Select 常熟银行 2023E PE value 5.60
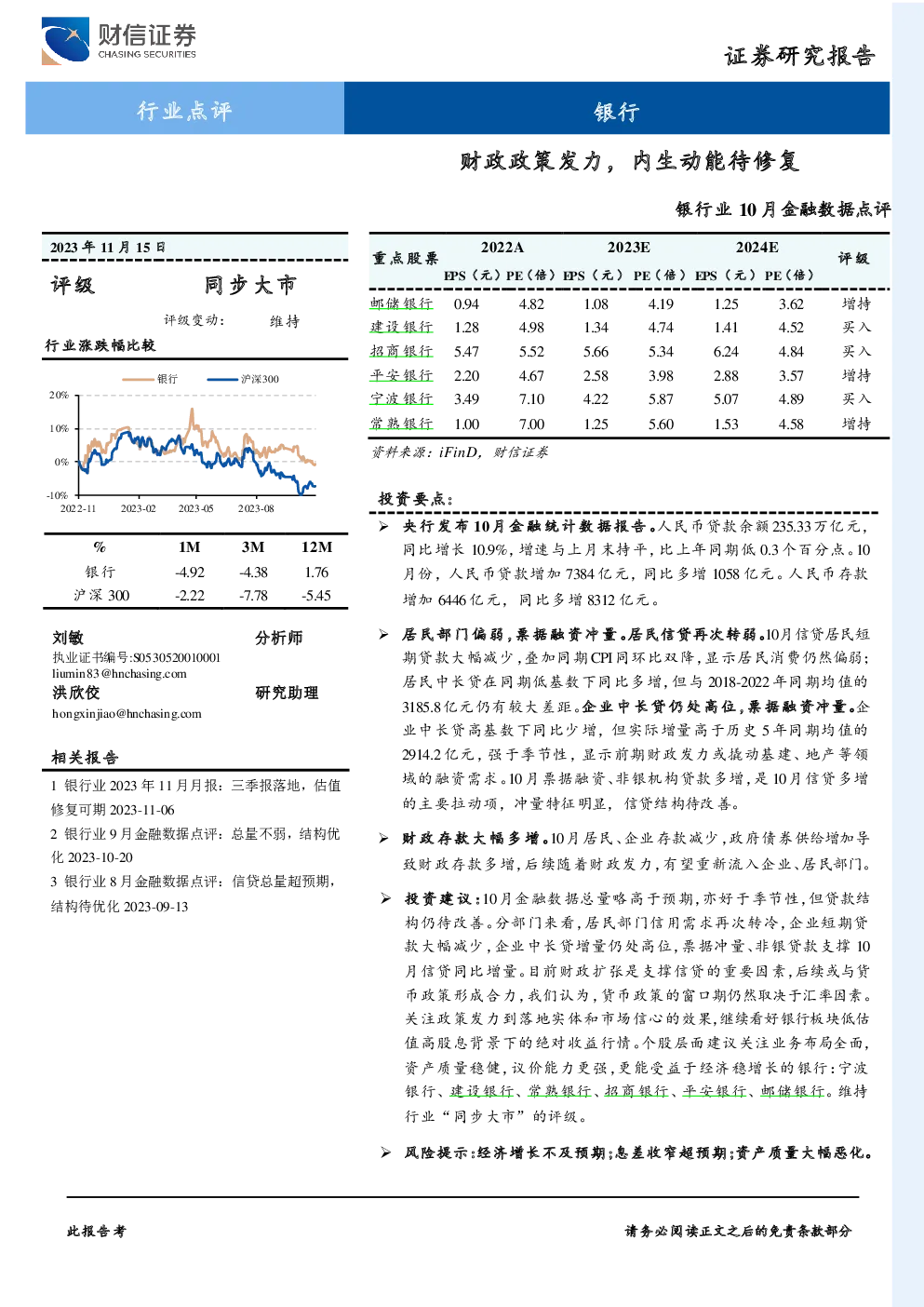The width and height of the screenshot is (924, 1307). (661, 424)
